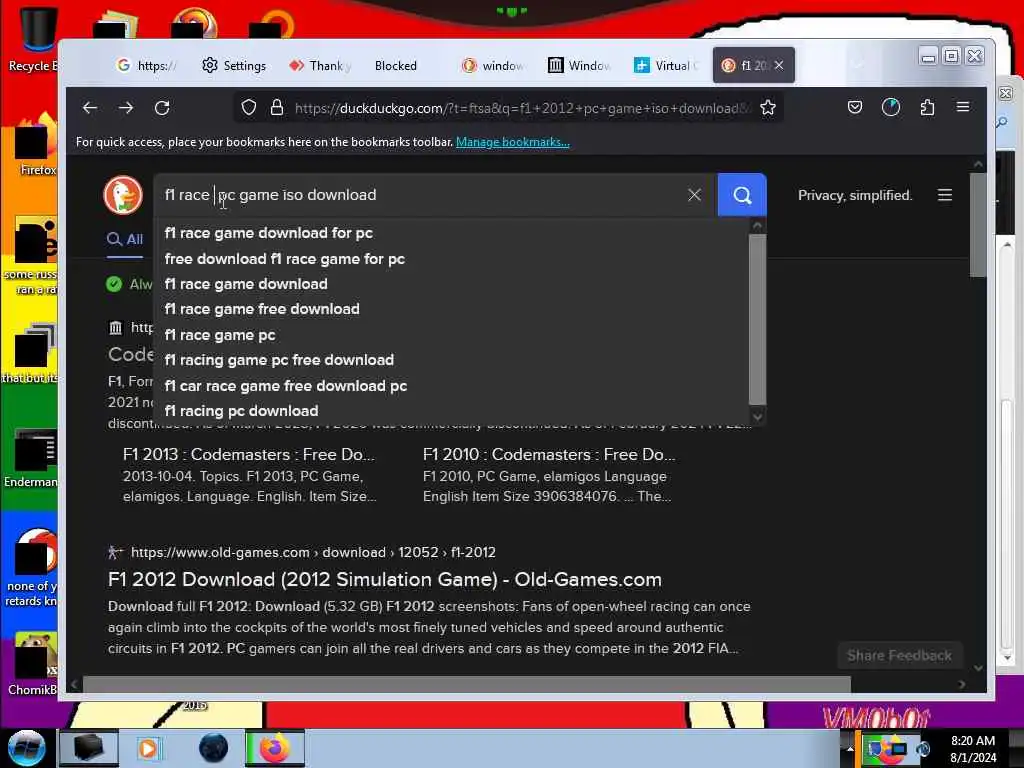
Task: Click the Privacy, simplified. text
Action: tap(855, 195)
